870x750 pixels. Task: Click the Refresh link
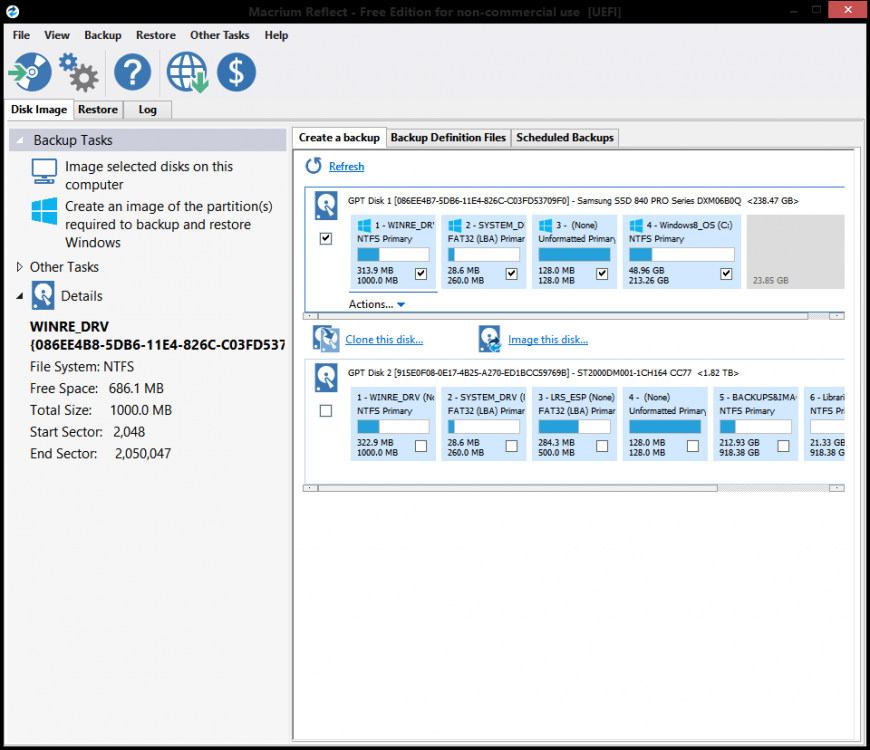pyautogui.click(x=346, y=166)
